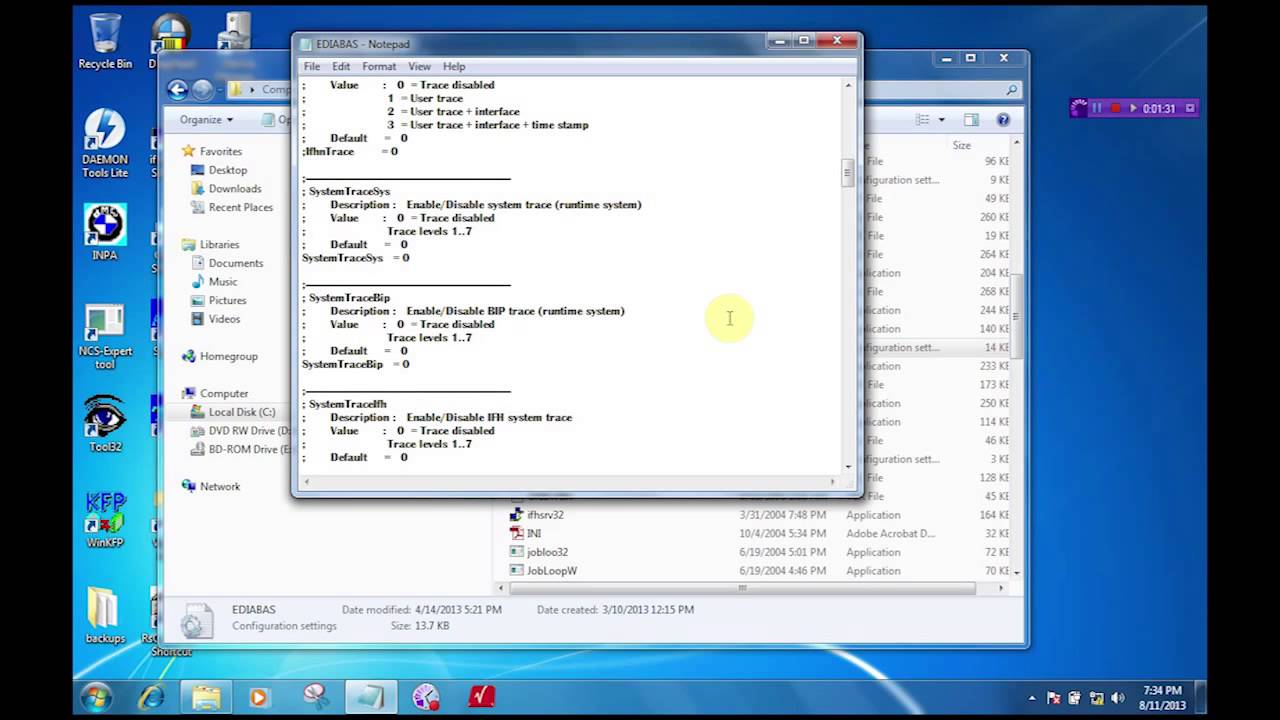Screen dimensions: 1280x720
Task: Open Internet Explorer from the taskbar
Action: coord(153,697)
